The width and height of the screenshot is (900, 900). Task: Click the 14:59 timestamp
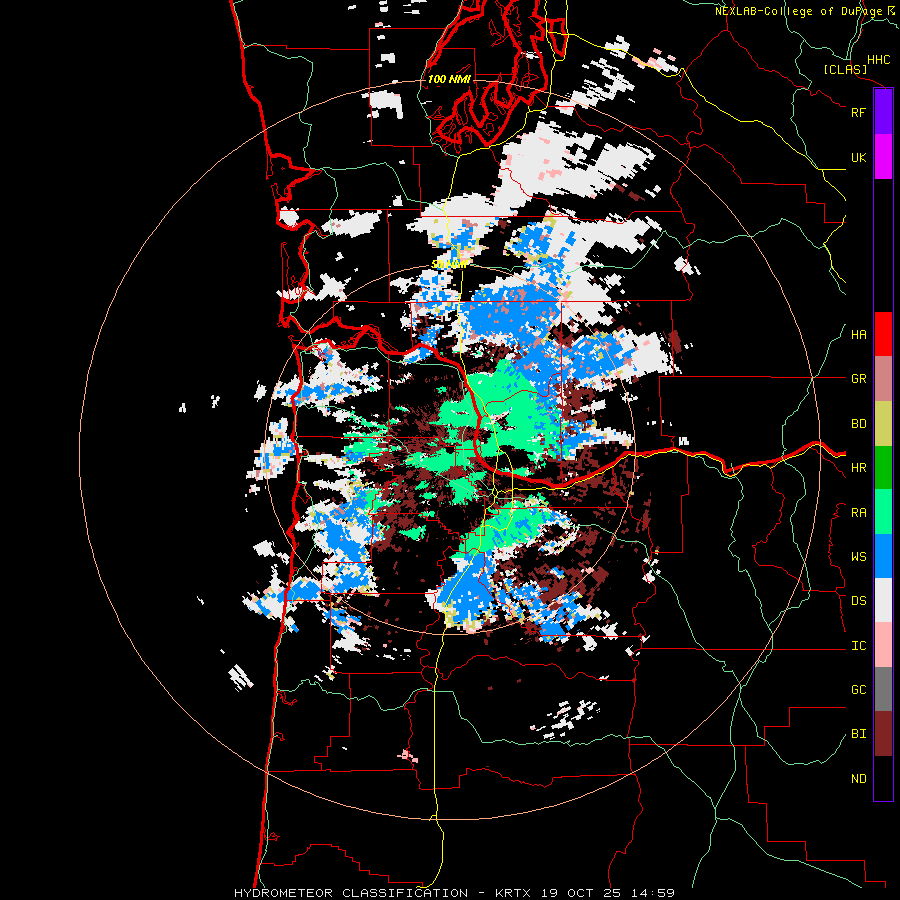click(654, 893)
